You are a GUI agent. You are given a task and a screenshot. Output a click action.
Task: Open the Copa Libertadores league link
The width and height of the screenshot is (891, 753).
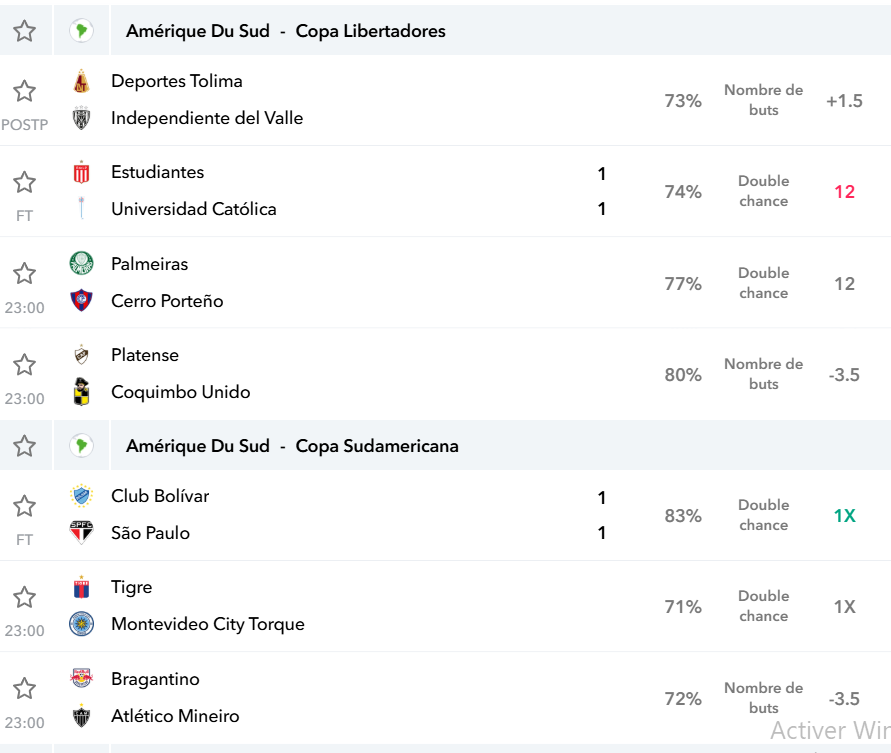(370, 31)
